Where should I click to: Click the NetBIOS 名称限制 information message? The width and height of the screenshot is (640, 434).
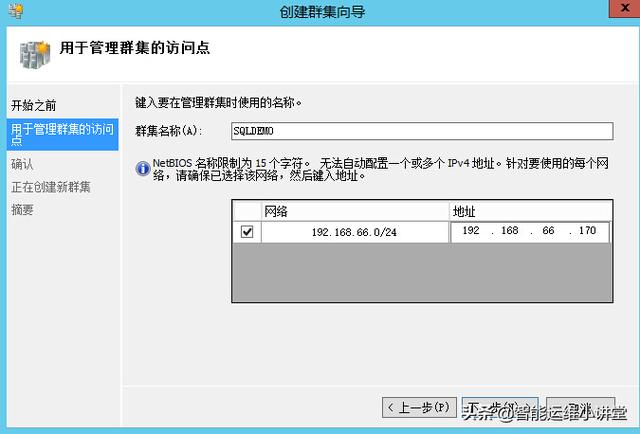point(381,169)
